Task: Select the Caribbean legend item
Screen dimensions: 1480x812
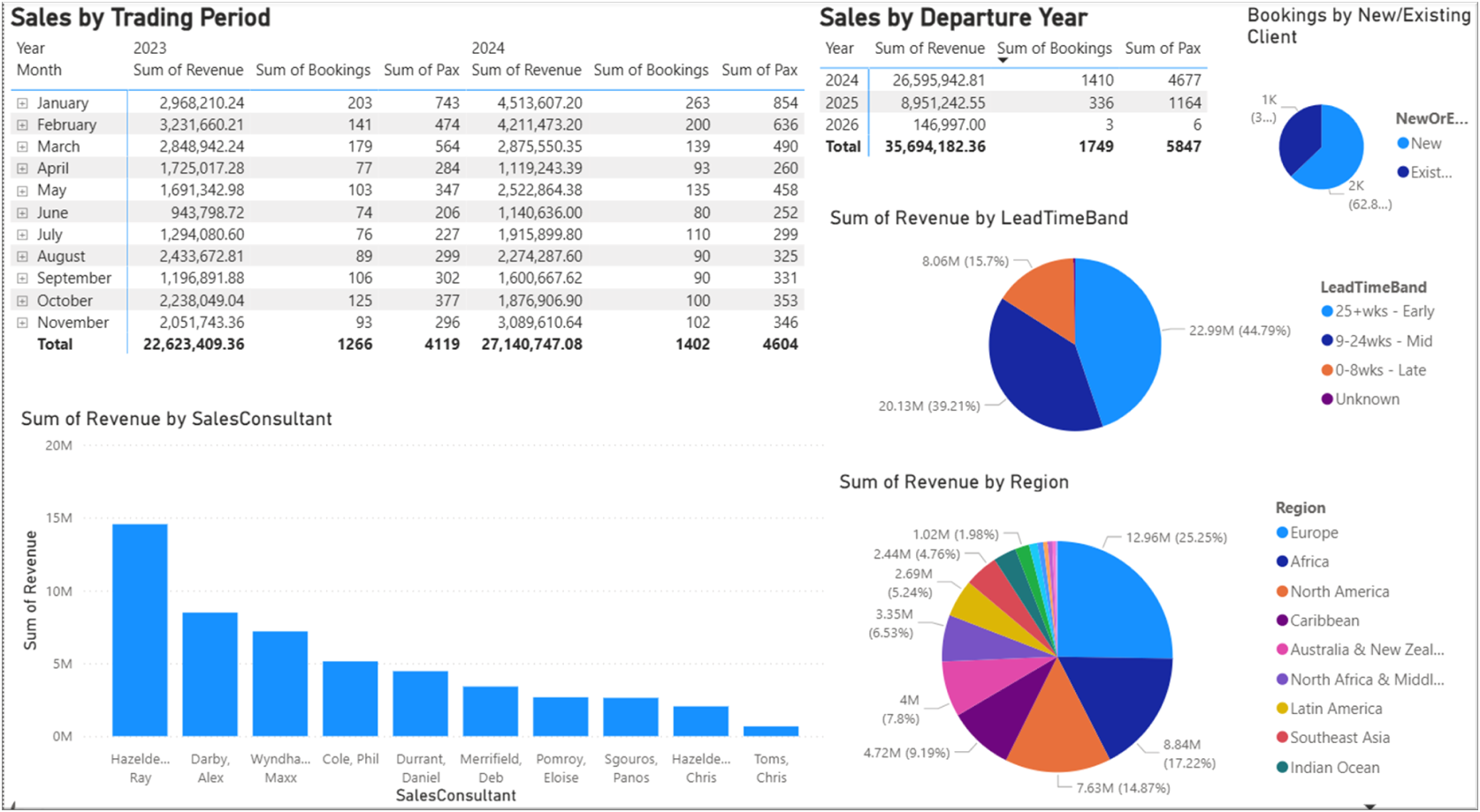Action: (x=1317, y=620)
